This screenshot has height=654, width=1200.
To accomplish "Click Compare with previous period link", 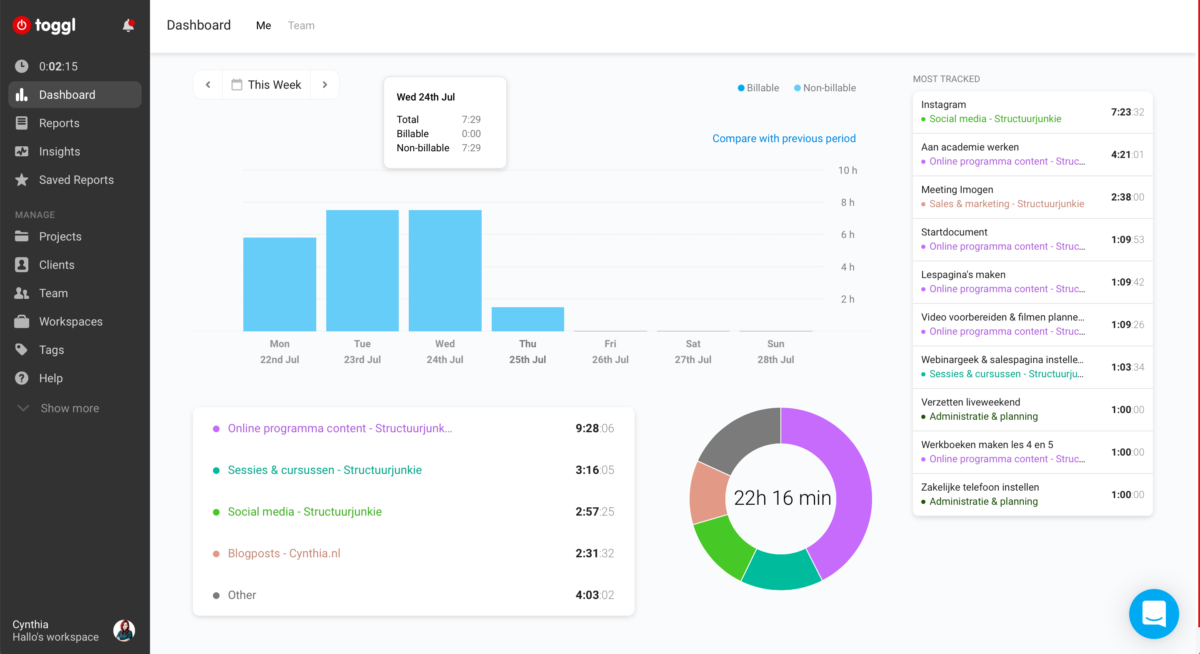I will 783,139.
